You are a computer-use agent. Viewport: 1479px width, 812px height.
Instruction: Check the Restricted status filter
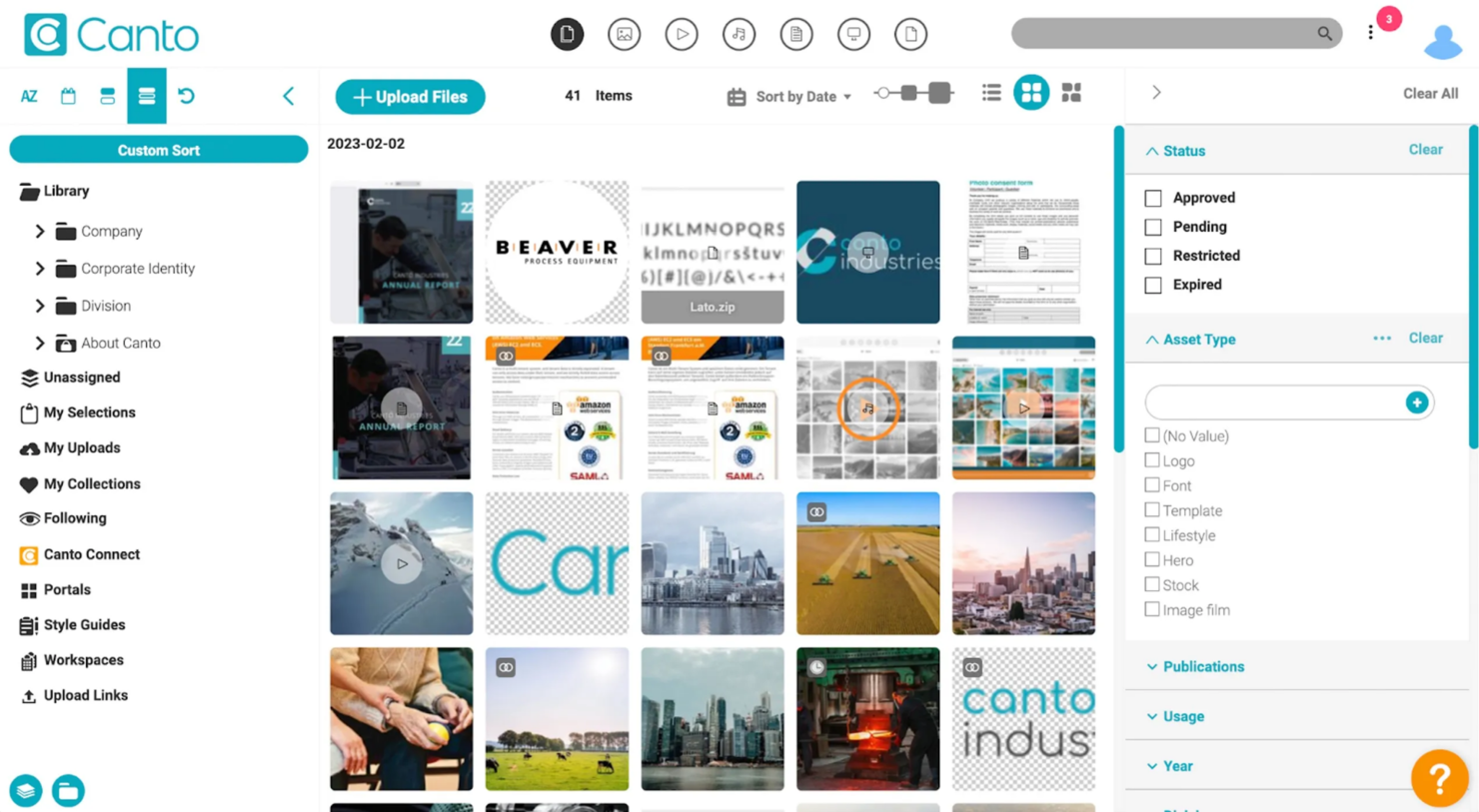(x=1153, y=256)
